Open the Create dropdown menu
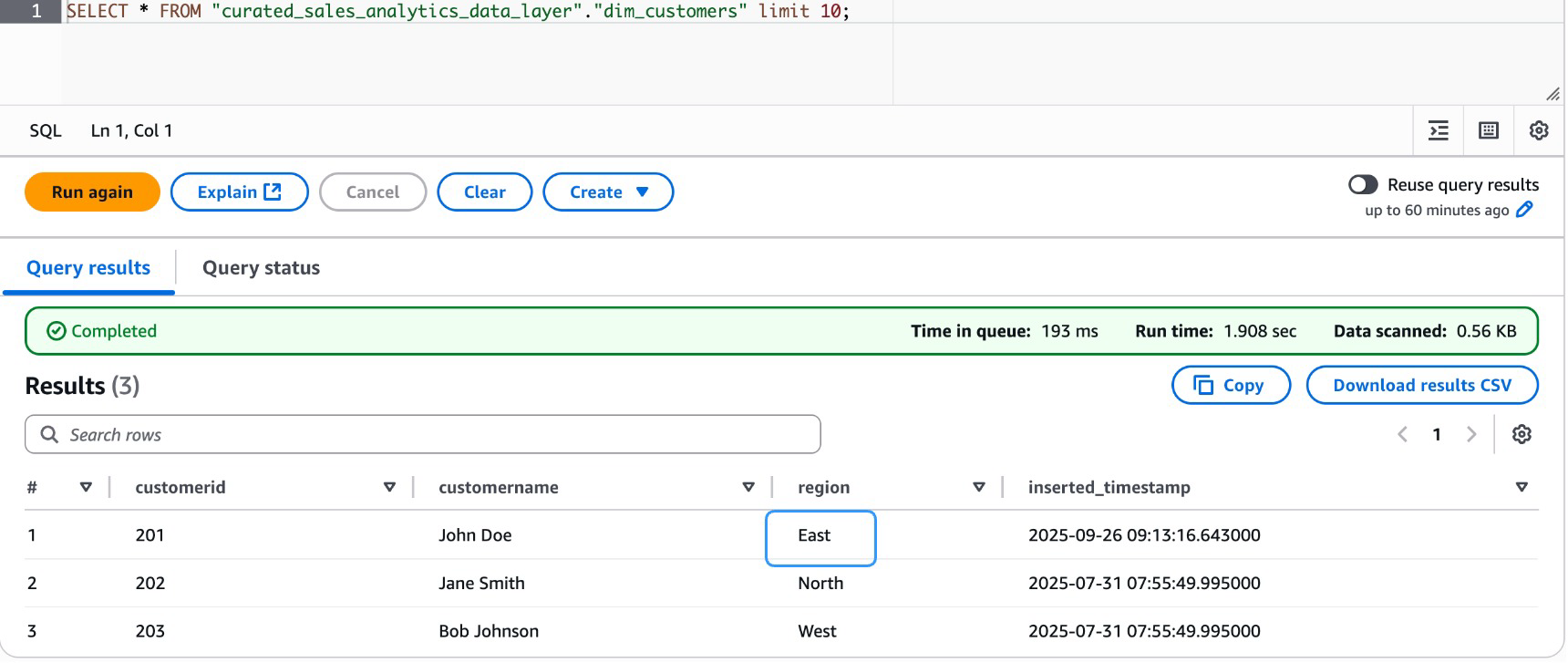 tap(607, 192)
